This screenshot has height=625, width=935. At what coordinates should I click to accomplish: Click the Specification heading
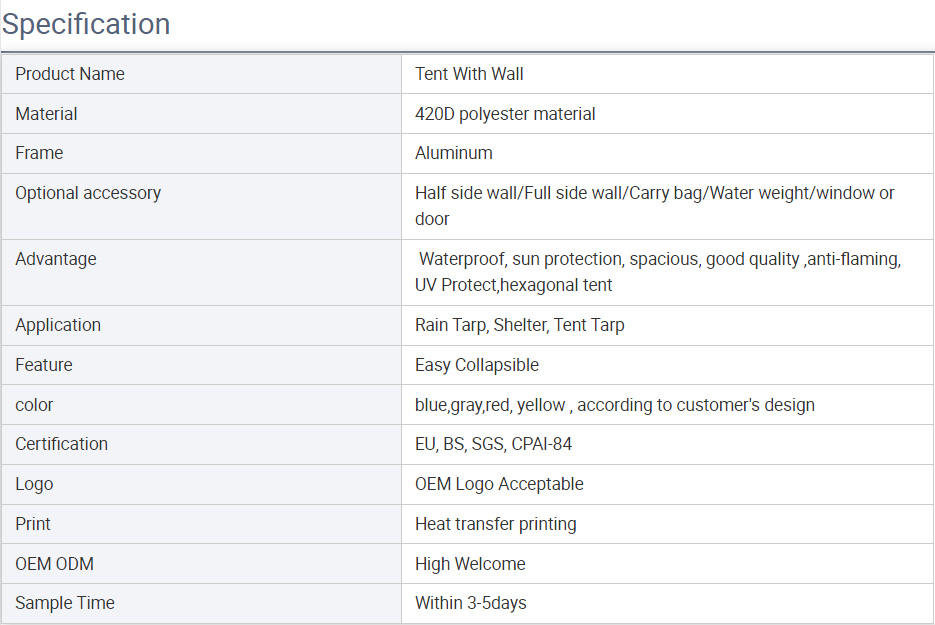[86, 24]
